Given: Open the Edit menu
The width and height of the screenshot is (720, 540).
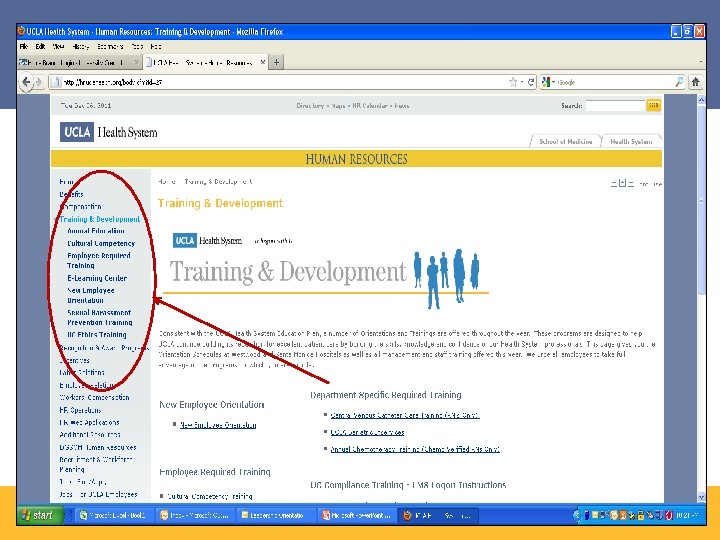Looking at the screenshot, I should pyautogui.click(x=40, y=46).
